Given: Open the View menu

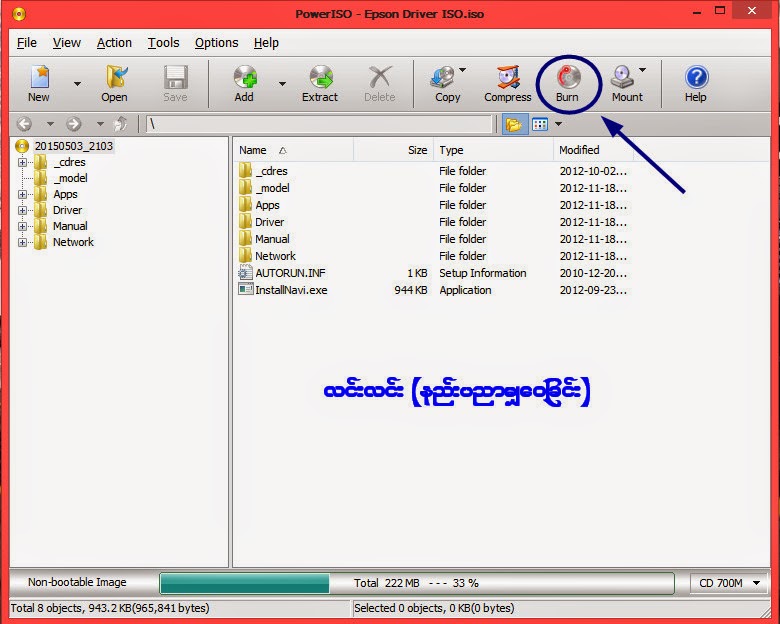Looking at the screenshot, I should tap(67, 43).
